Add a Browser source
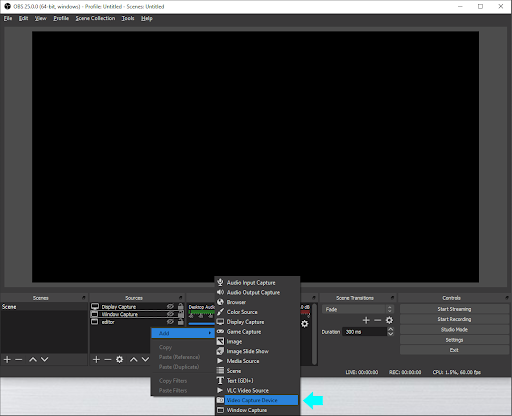Viewport: 512px width, 416px height. 257,302
